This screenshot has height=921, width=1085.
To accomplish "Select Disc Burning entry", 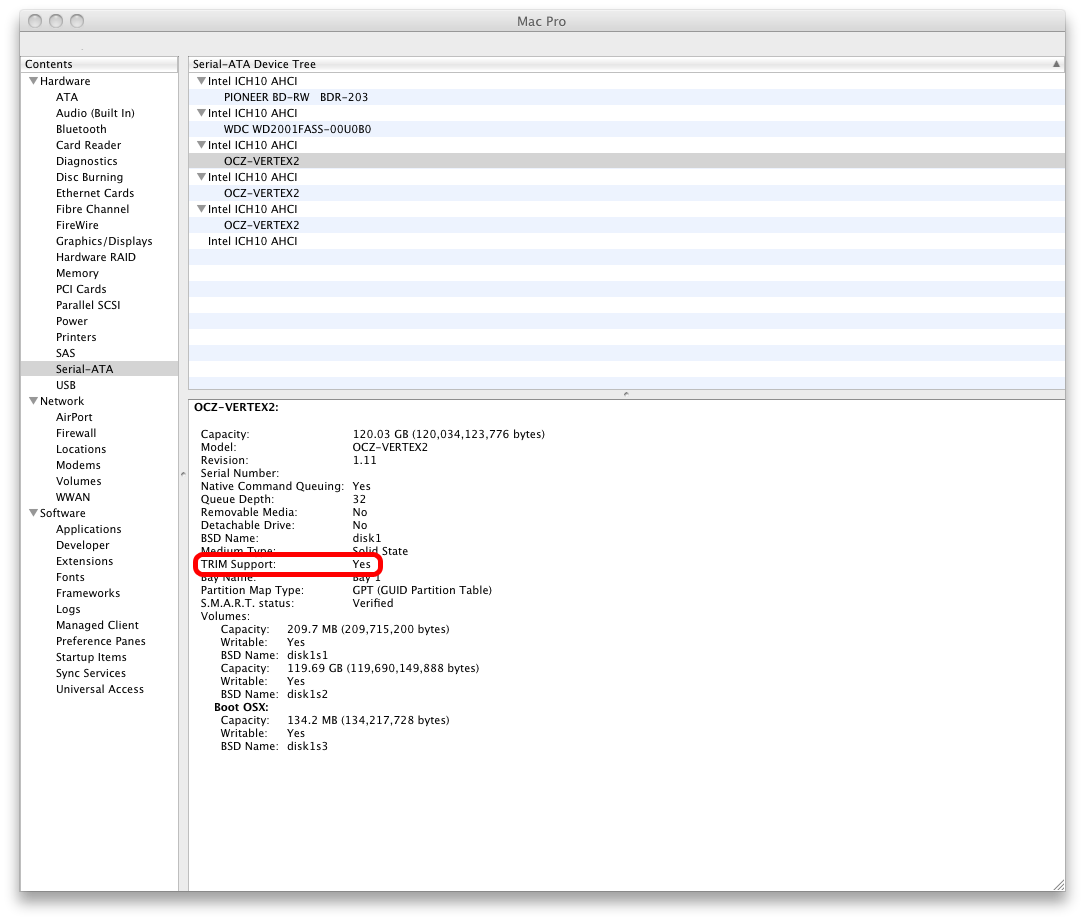I will click(x=89, y=176).
